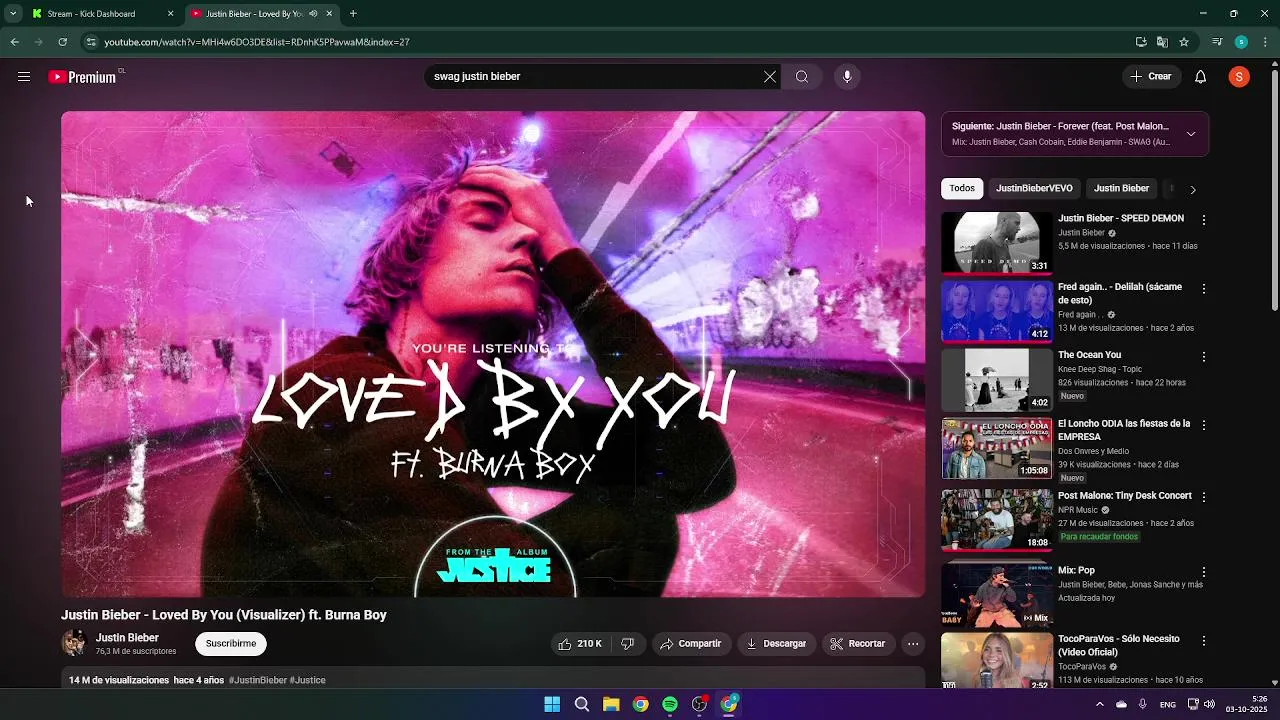1280x720 pixels.
Task: Click the #Justice hashtag
Action: click(308, 680)
